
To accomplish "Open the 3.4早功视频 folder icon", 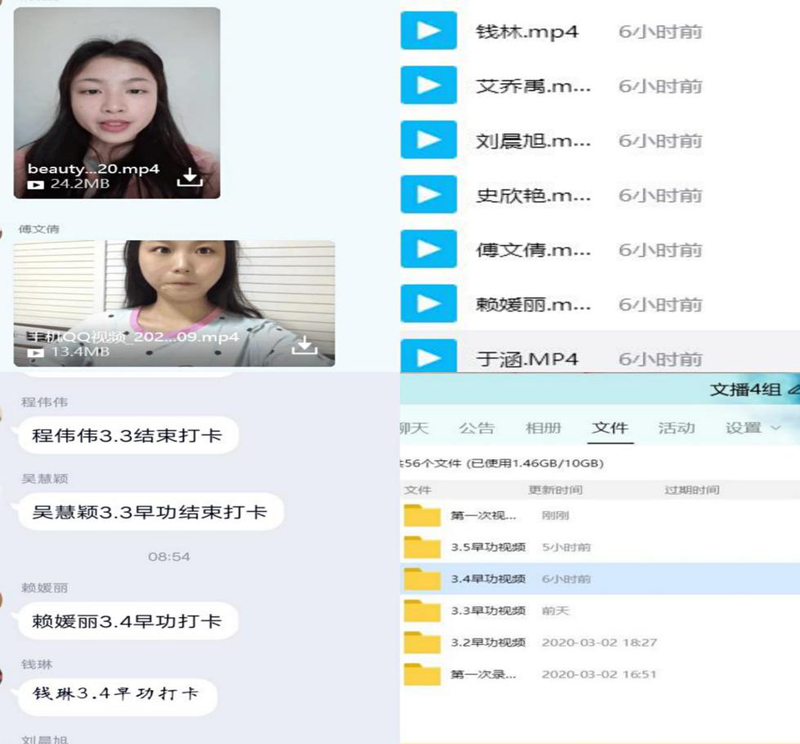I will click(422, 579).
